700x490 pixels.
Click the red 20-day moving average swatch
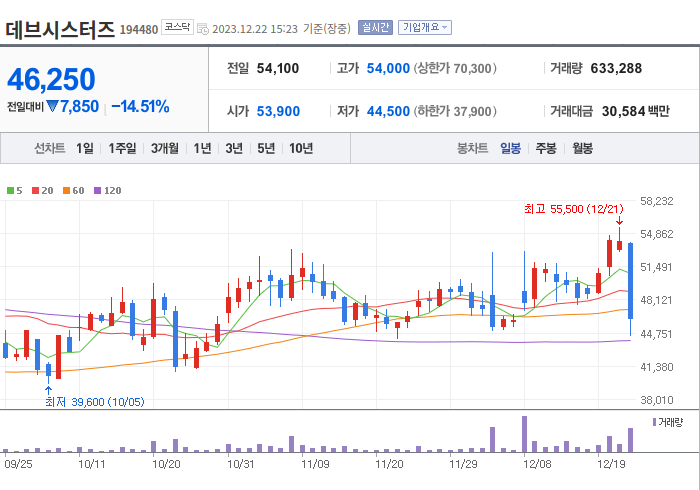[35, 191]
